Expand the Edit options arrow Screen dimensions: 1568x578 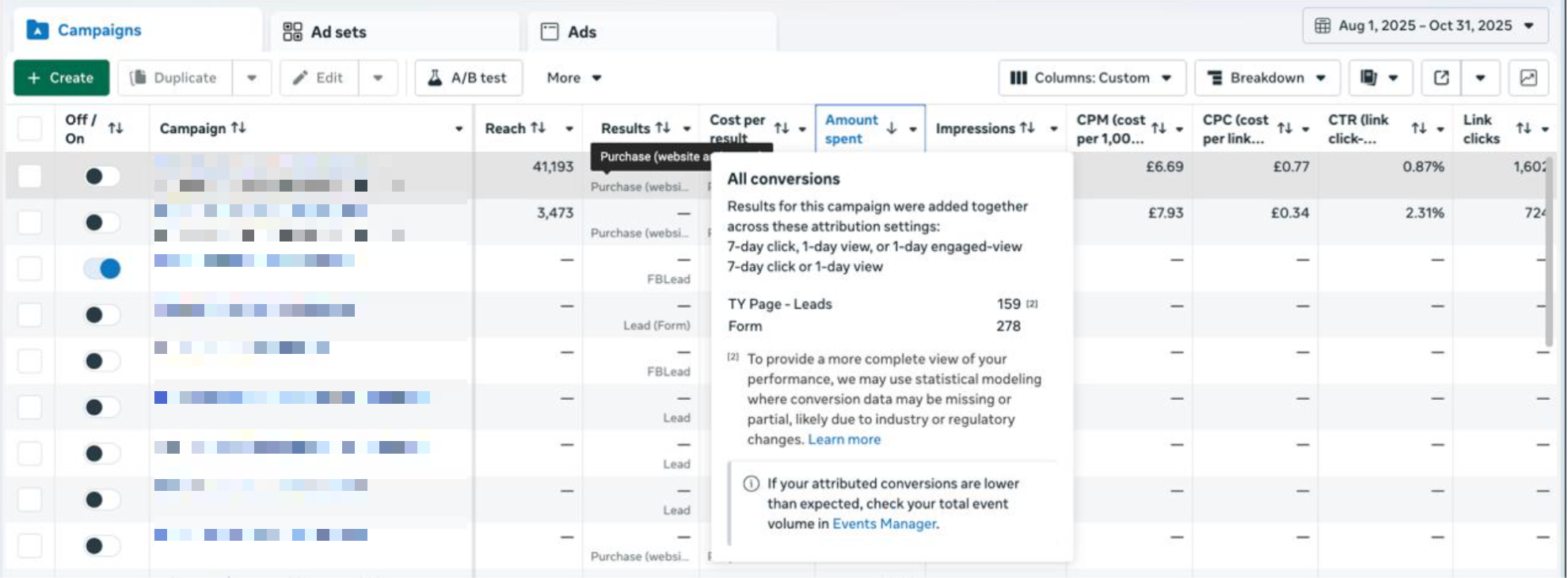pyautogui.click(x=378, y=78)
